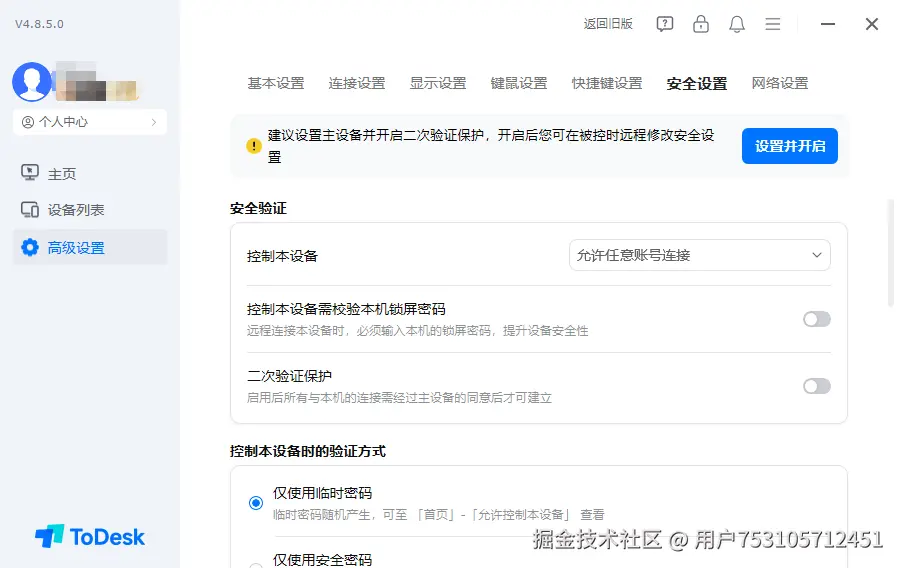Click the chevron beside 个人中心
This screenshot has width=900, height=568.
click(x=154, y=122)
